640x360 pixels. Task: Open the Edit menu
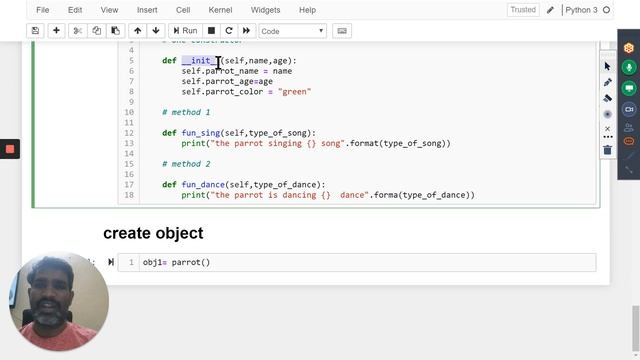pos(75,10)
